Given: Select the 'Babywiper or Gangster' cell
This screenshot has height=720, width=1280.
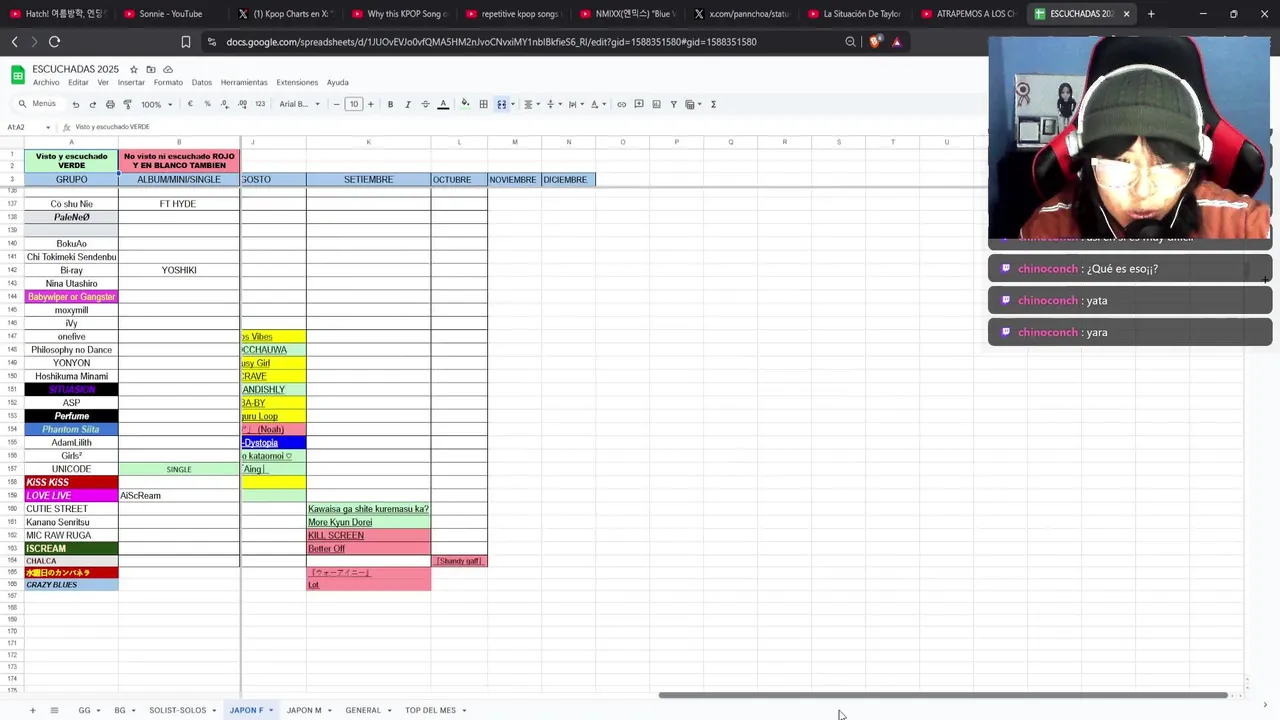Looking at the screenshot, I should [x=71, y=297].
